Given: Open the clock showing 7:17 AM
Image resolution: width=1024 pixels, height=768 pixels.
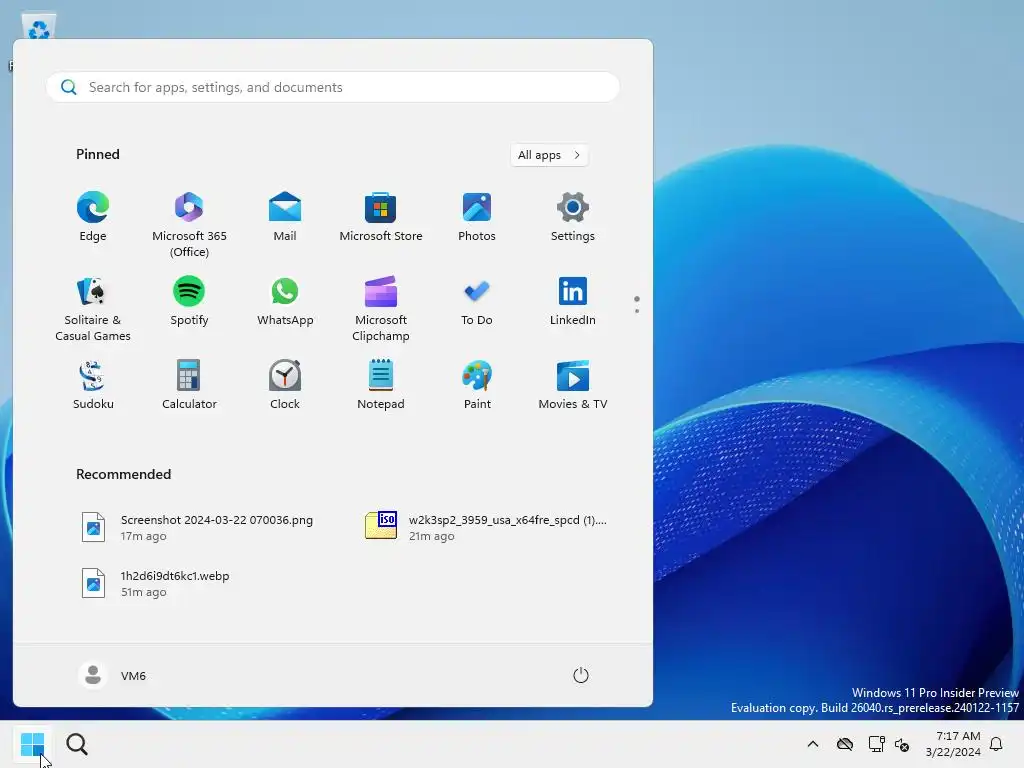Looking at the screenshot, I should (x=953, y=744).
